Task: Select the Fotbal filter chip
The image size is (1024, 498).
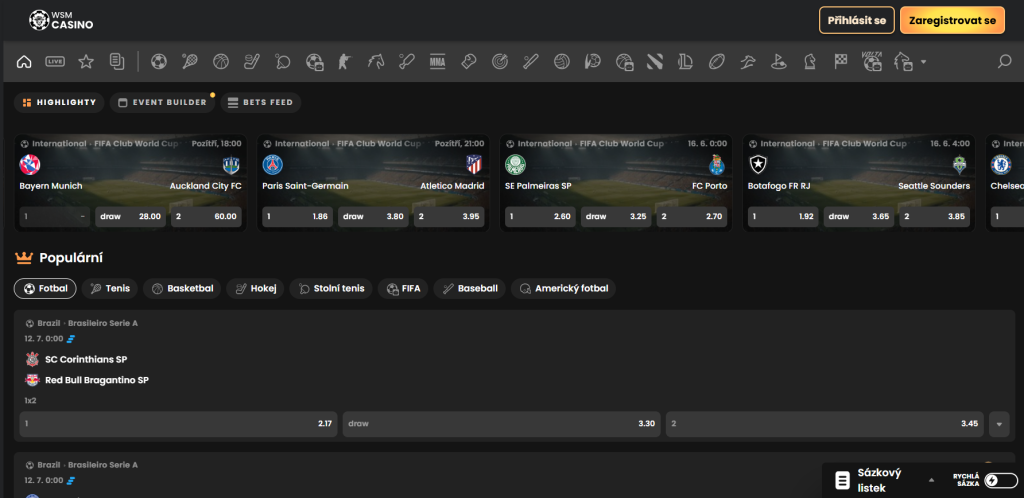Action: tap(45, 288)
